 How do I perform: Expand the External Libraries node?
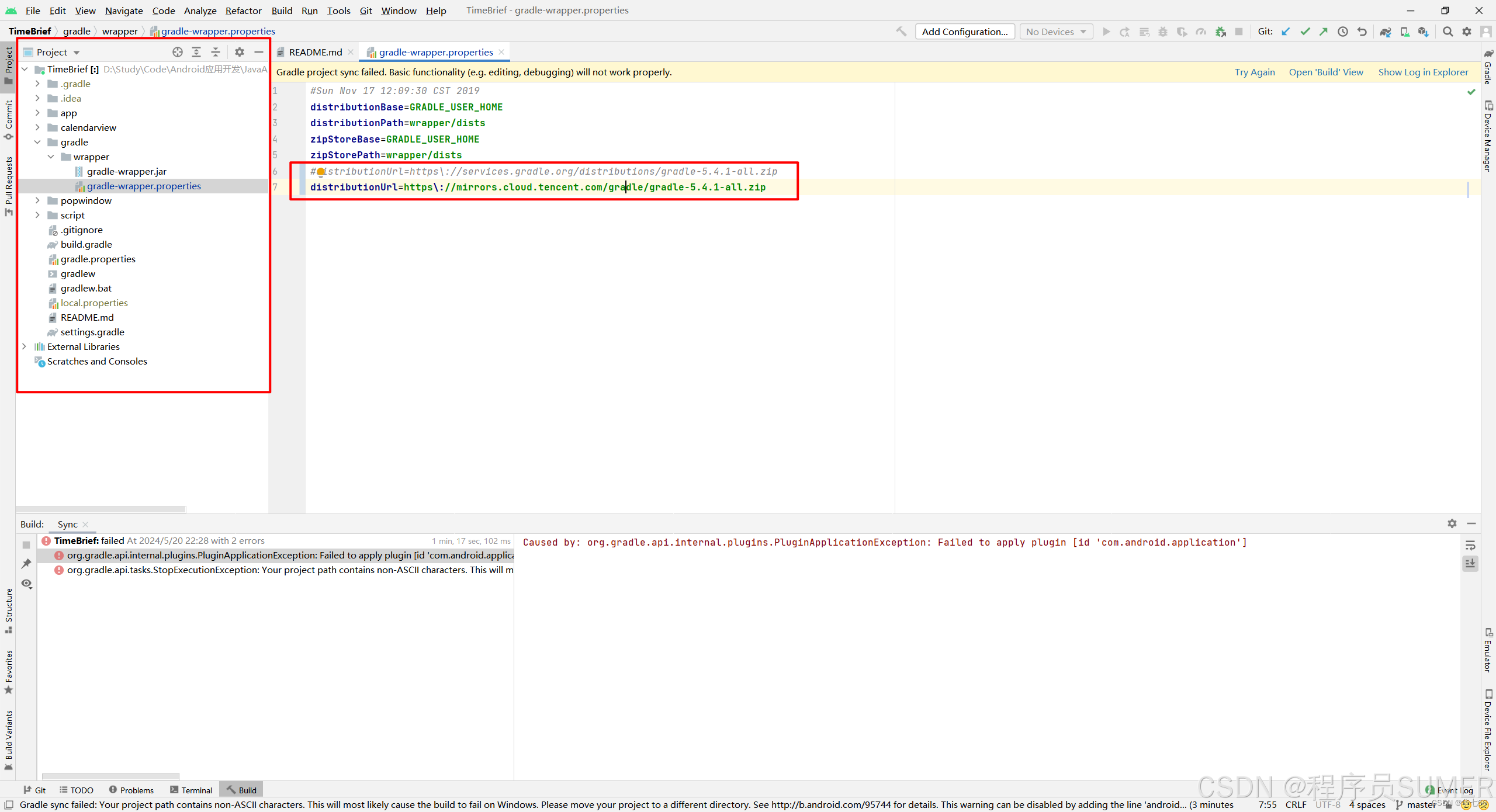[23, 346]
